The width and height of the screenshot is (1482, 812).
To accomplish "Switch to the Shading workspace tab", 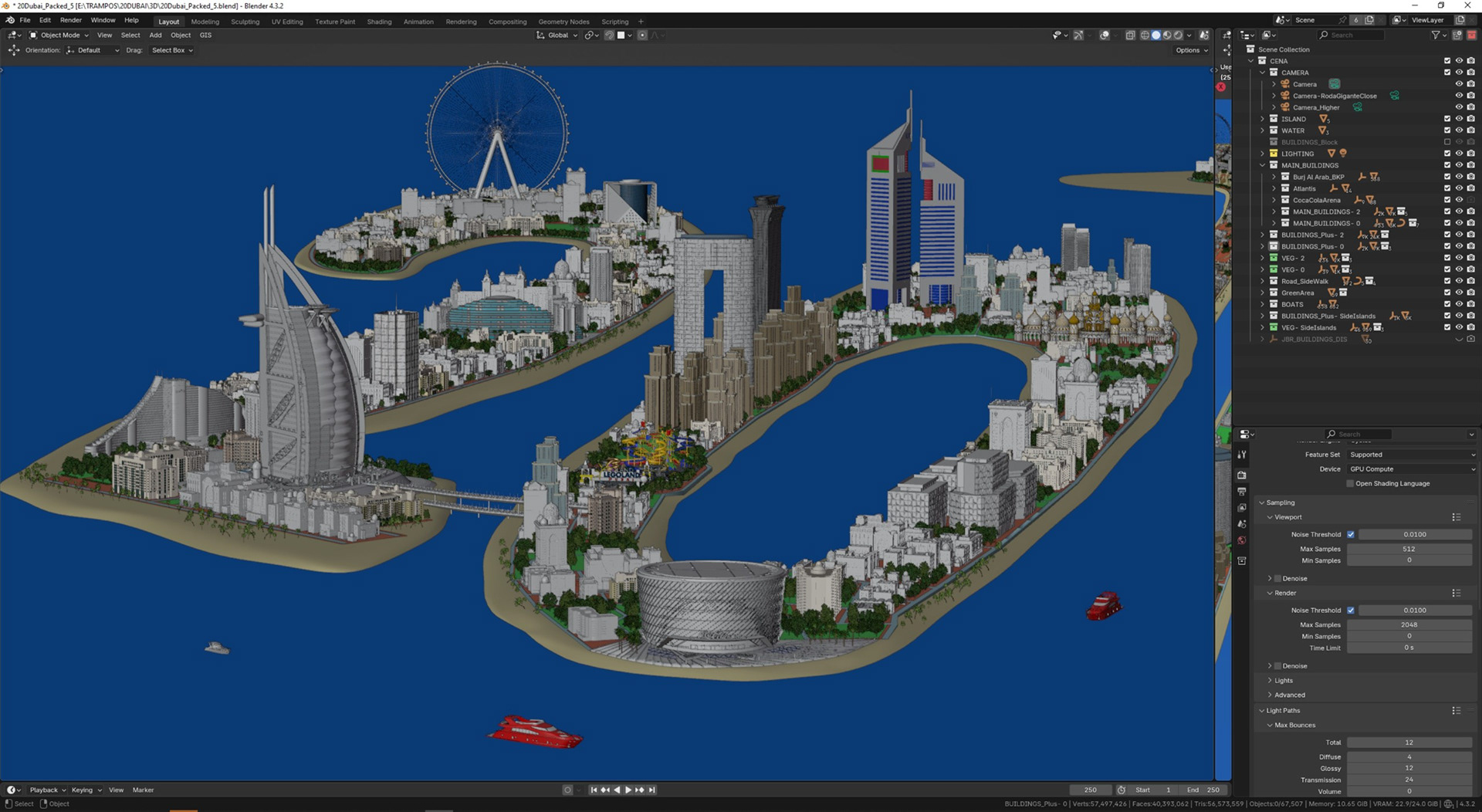I will click(379, 22).
